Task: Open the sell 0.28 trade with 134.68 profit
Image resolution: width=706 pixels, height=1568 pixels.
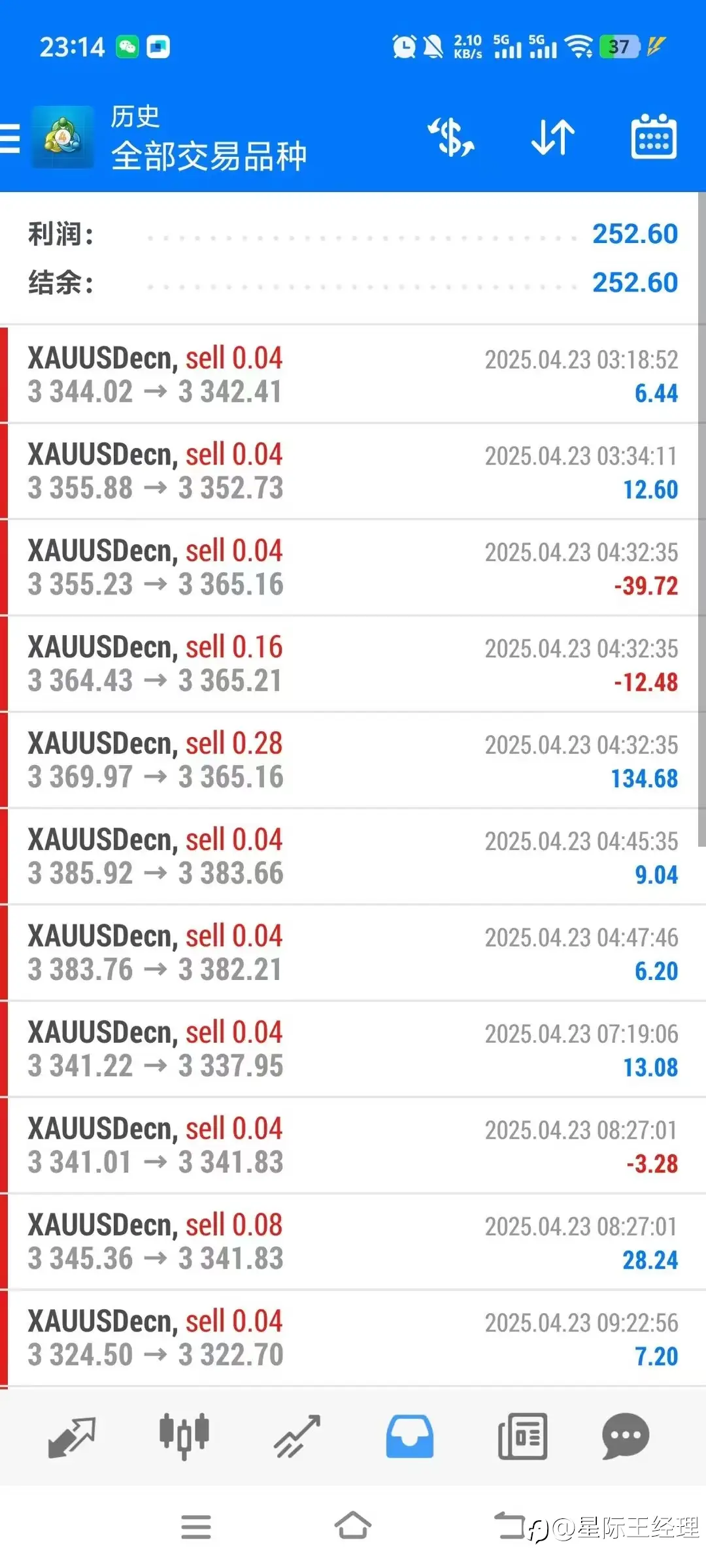Action: click(353, 760)
